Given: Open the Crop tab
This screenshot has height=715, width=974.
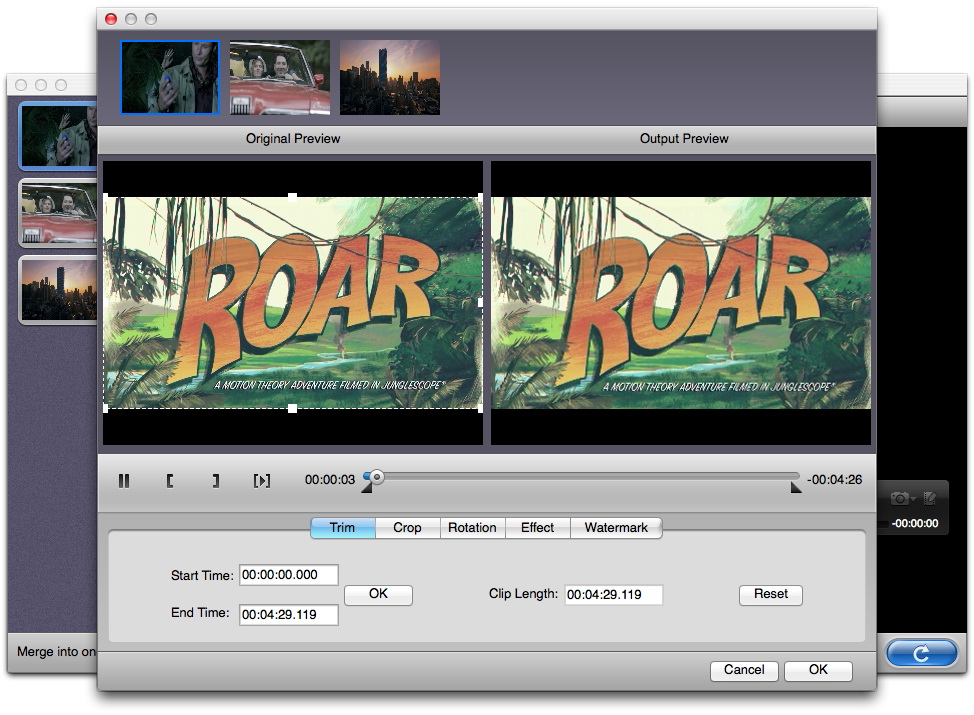Looking at the screenshot, I should click(x=407, y=527).
